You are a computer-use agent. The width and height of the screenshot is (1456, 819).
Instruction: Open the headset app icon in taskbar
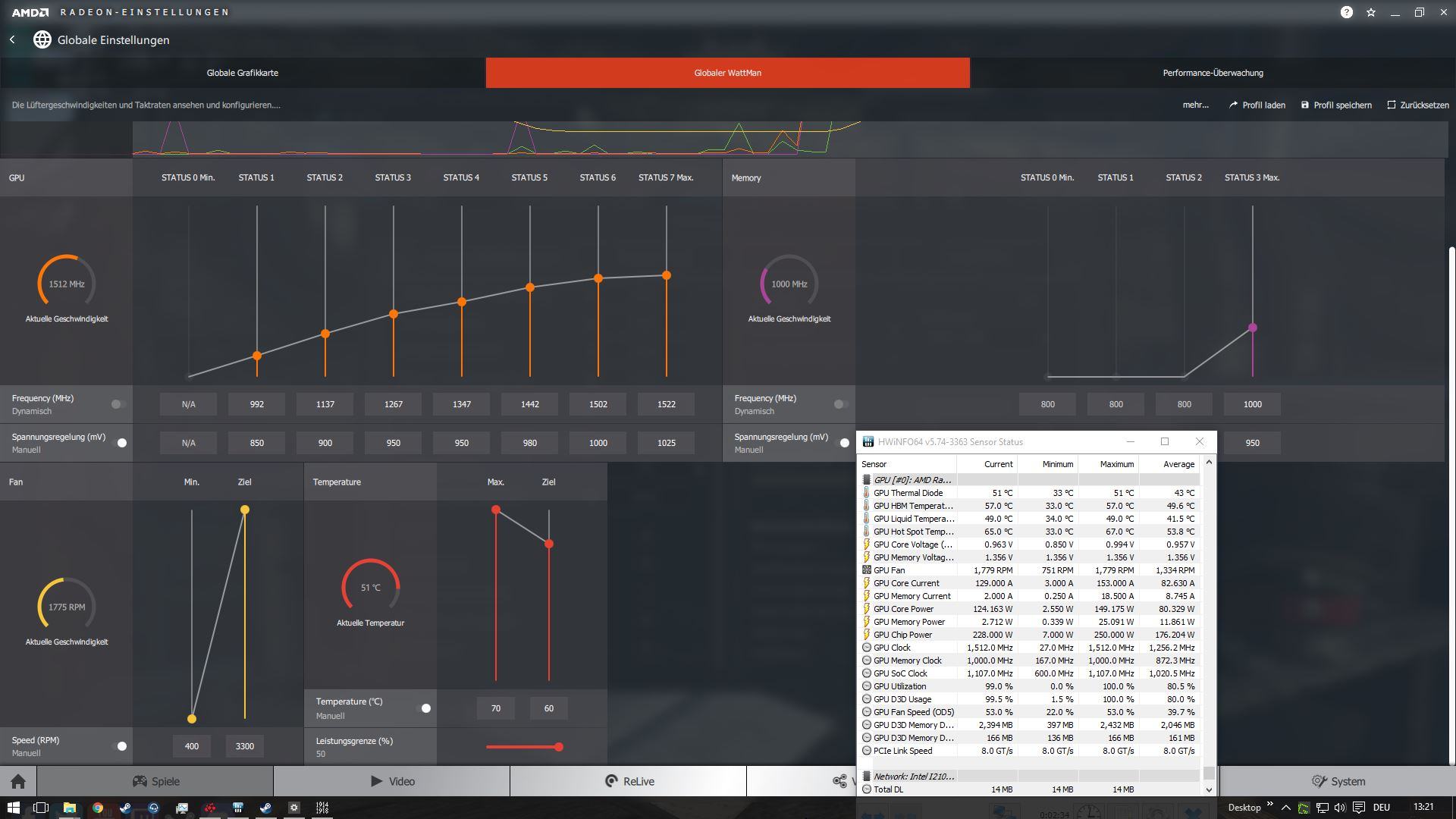(x=154, y=808)
